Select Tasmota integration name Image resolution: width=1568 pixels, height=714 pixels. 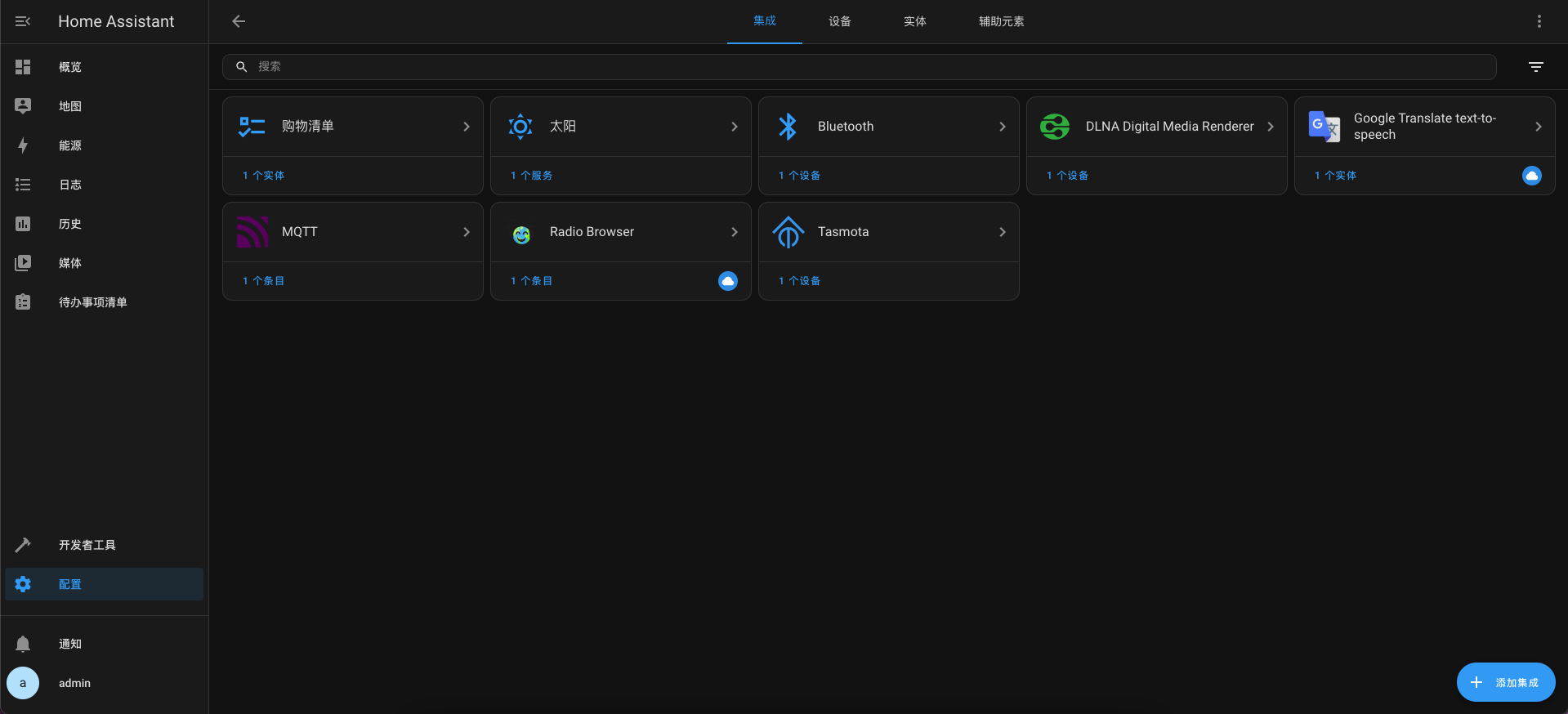point(843,232)
